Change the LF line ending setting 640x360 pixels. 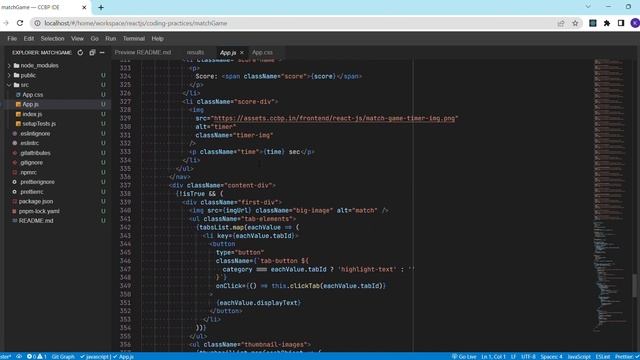click(513, 356)
